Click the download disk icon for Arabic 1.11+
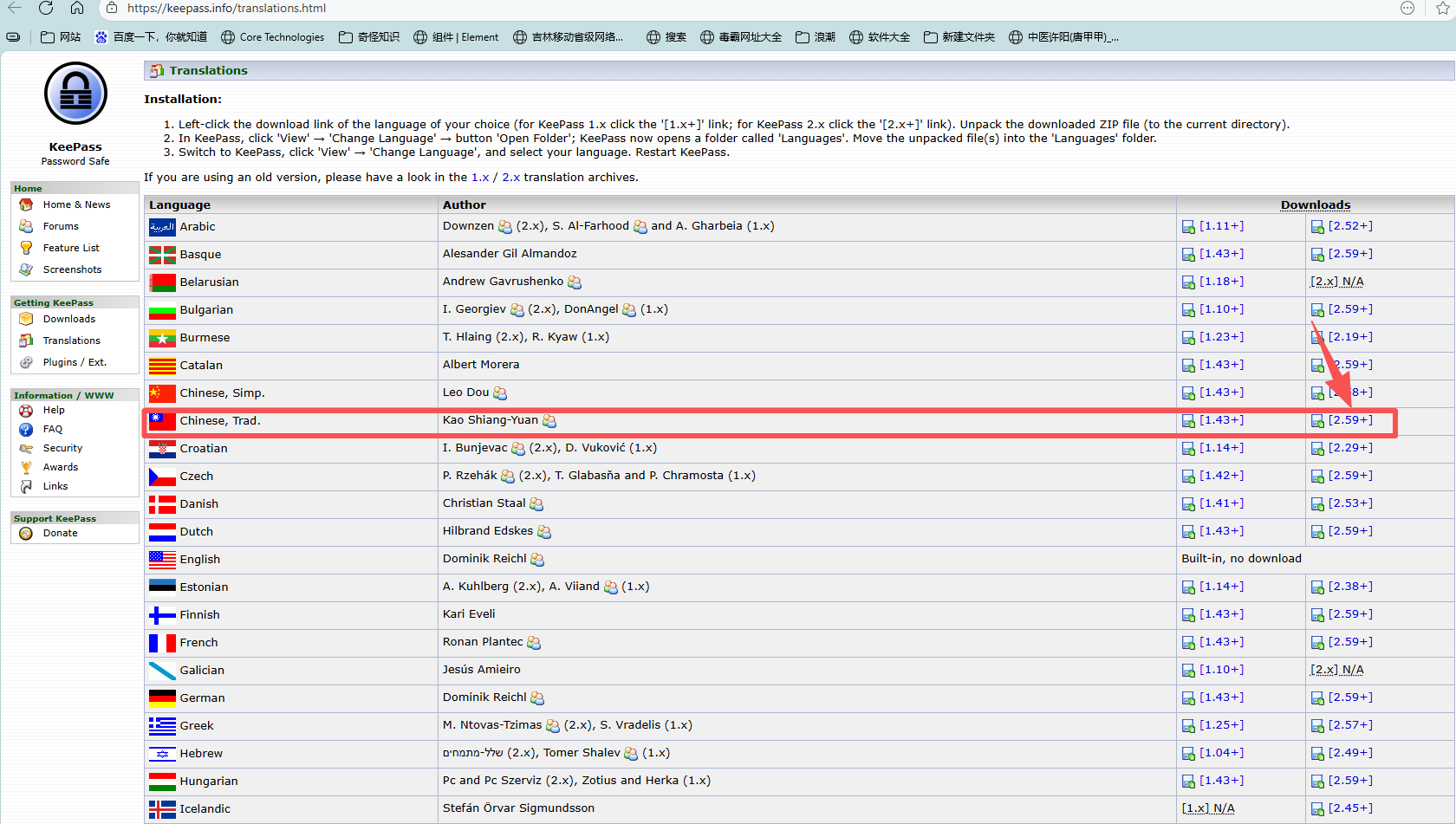 pyautogui.click(x=1188, y=227)
